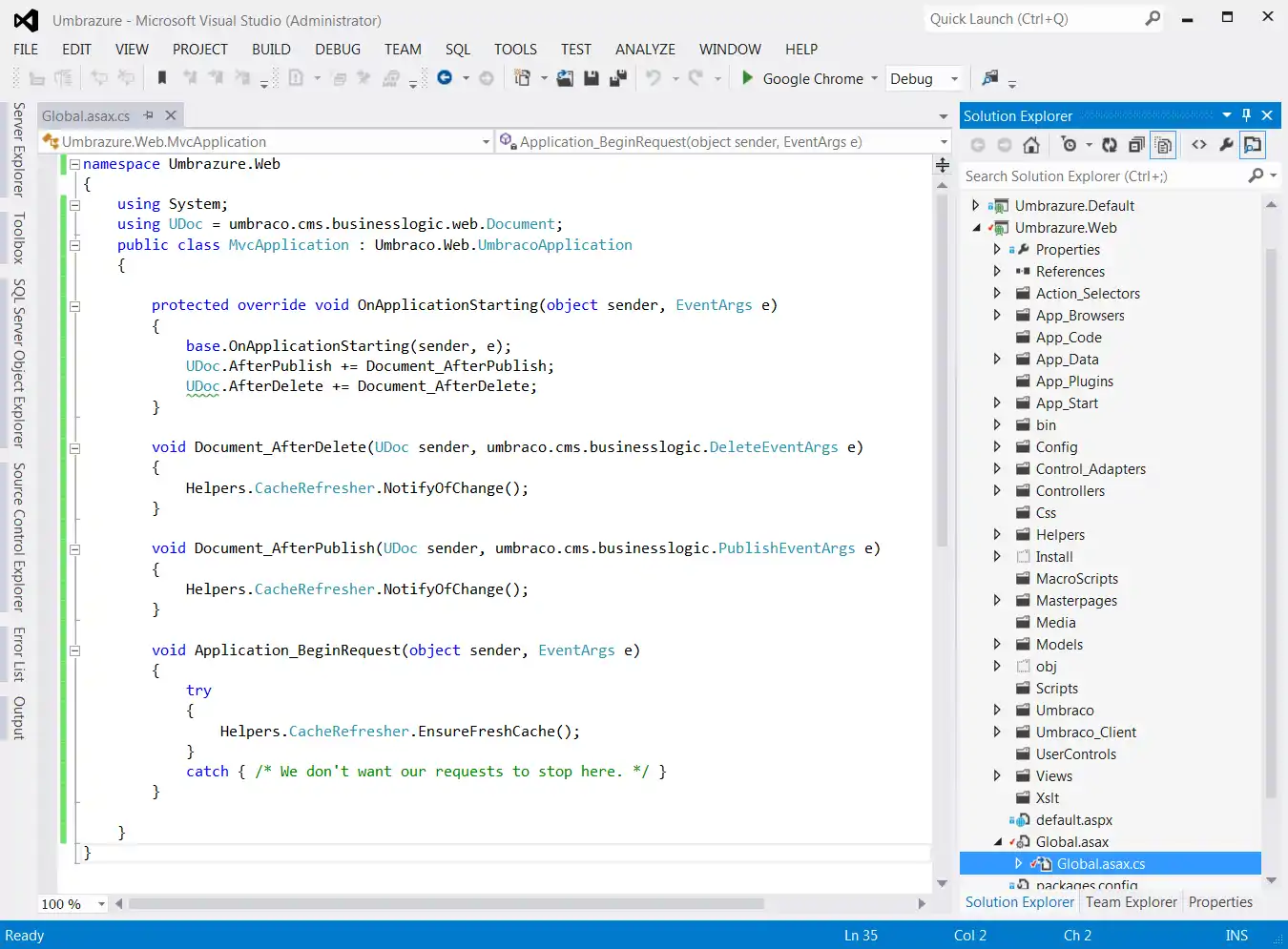Open the Google Chrome debug target dropdown arrow

pos(874,79)
